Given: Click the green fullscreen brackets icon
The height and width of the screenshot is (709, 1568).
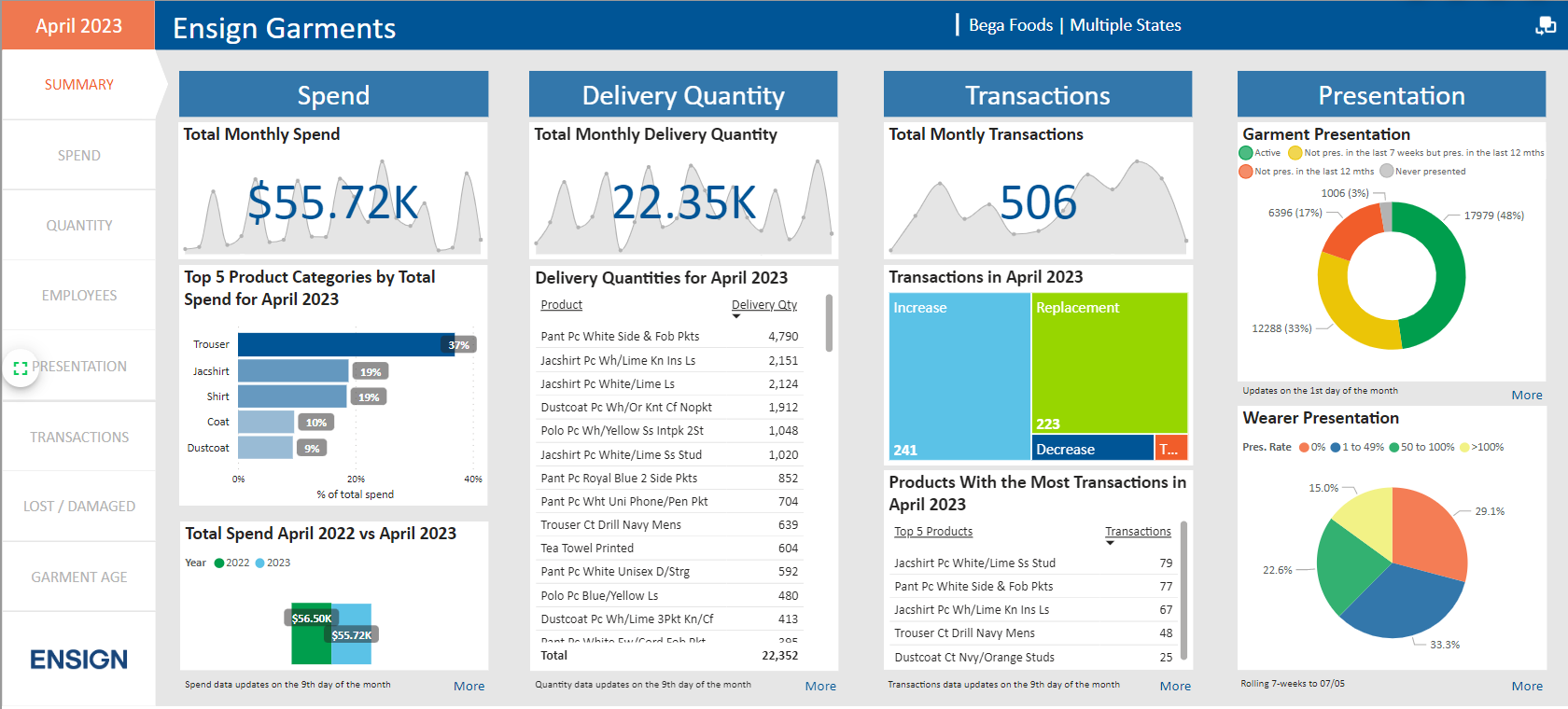Looking at the screenshot, I should [x=21, y=368].
